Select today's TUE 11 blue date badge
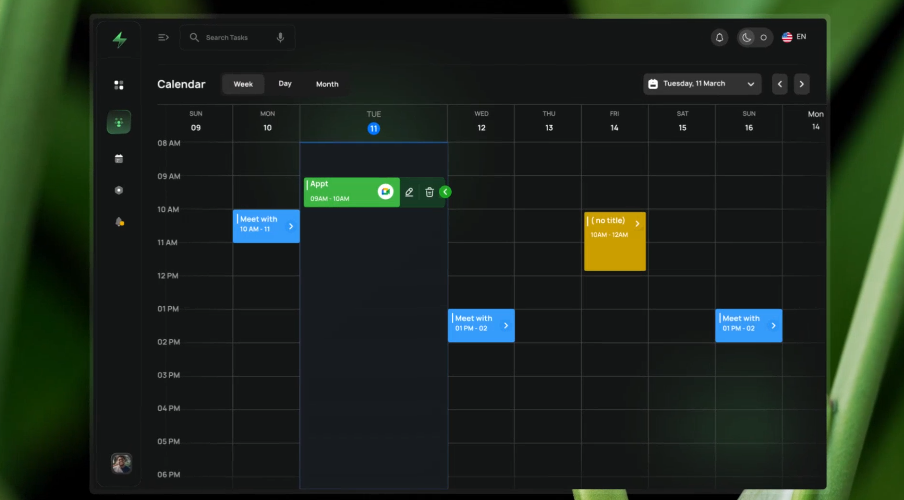The height and width of the screenshot is (500, 904). point(374,129)
